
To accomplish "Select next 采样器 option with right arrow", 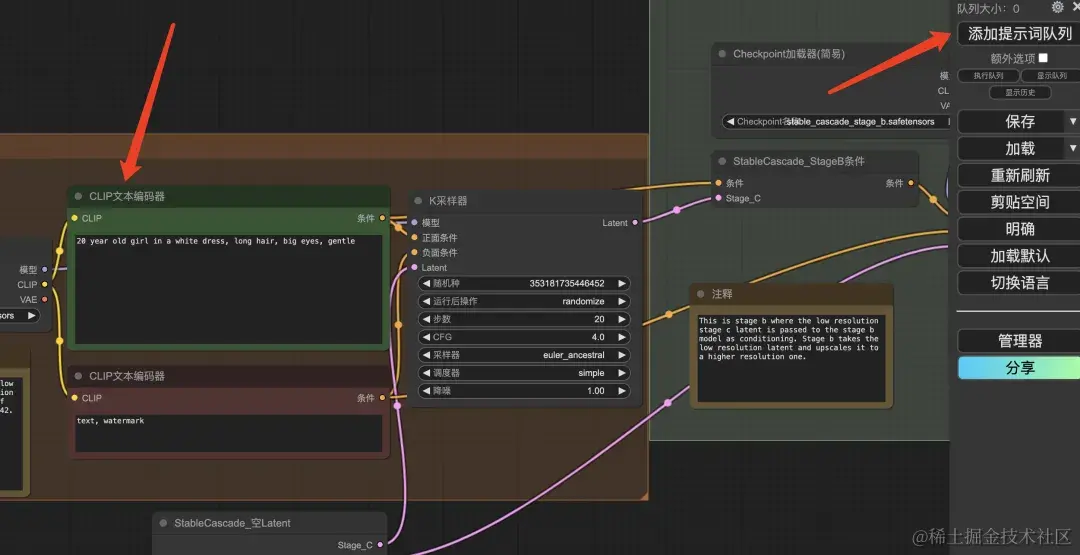I will coord(622,355).
